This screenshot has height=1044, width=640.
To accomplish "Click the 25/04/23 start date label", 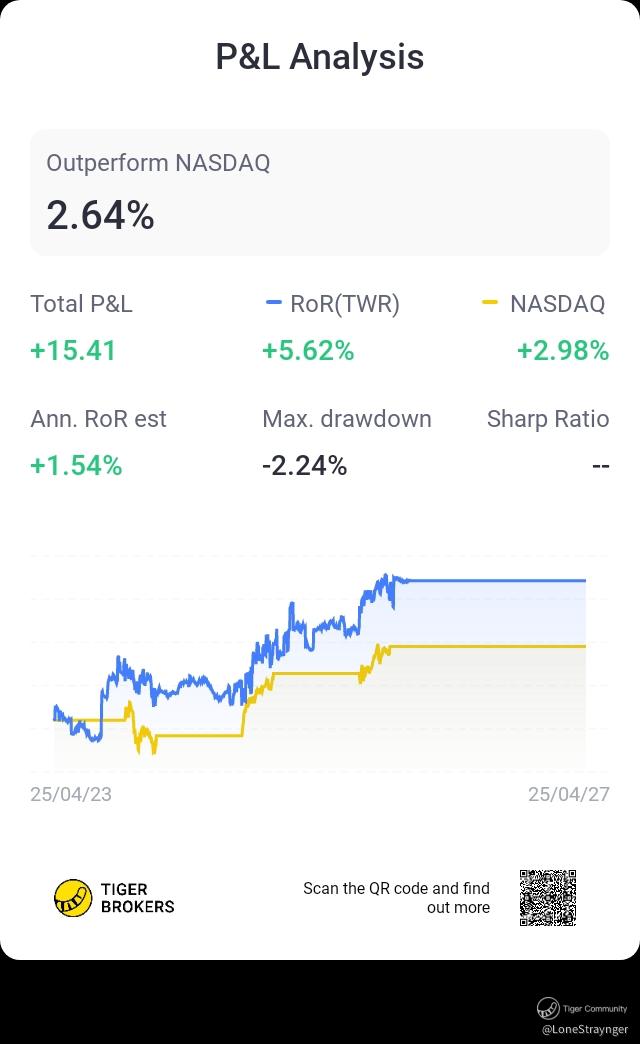I will (x=71, y=794).
